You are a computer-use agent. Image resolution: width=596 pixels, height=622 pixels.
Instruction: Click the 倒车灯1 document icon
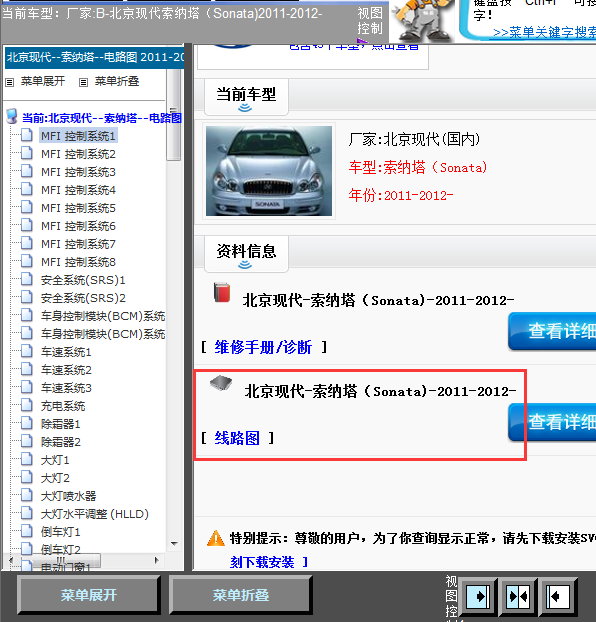[27, 532]
